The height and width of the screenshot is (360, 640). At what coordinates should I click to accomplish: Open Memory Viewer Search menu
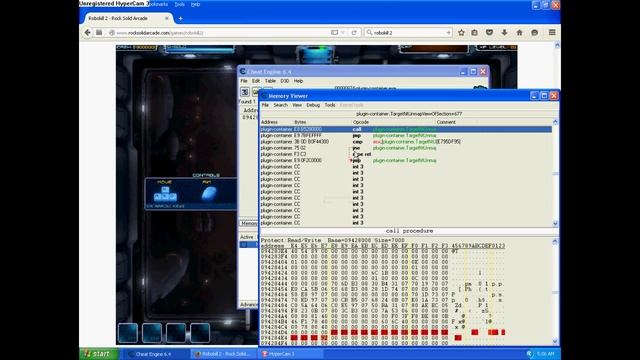[x=280, y=105]
